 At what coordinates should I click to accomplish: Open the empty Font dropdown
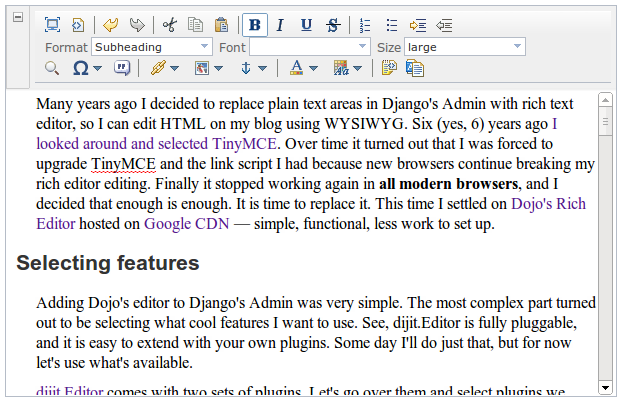[x=310, y=47]
